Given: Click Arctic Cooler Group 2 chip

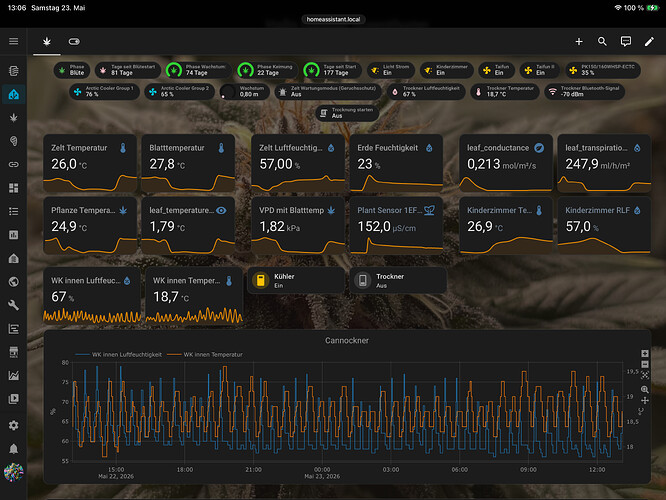Looking at the screenshot, I should [180, 91].
